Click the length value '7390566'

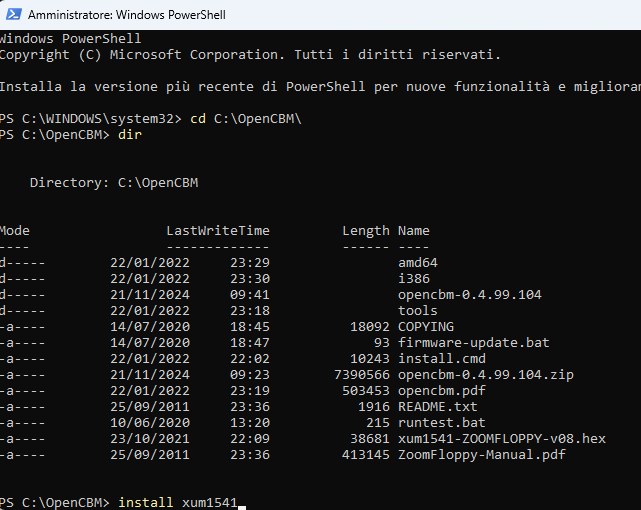362,375
